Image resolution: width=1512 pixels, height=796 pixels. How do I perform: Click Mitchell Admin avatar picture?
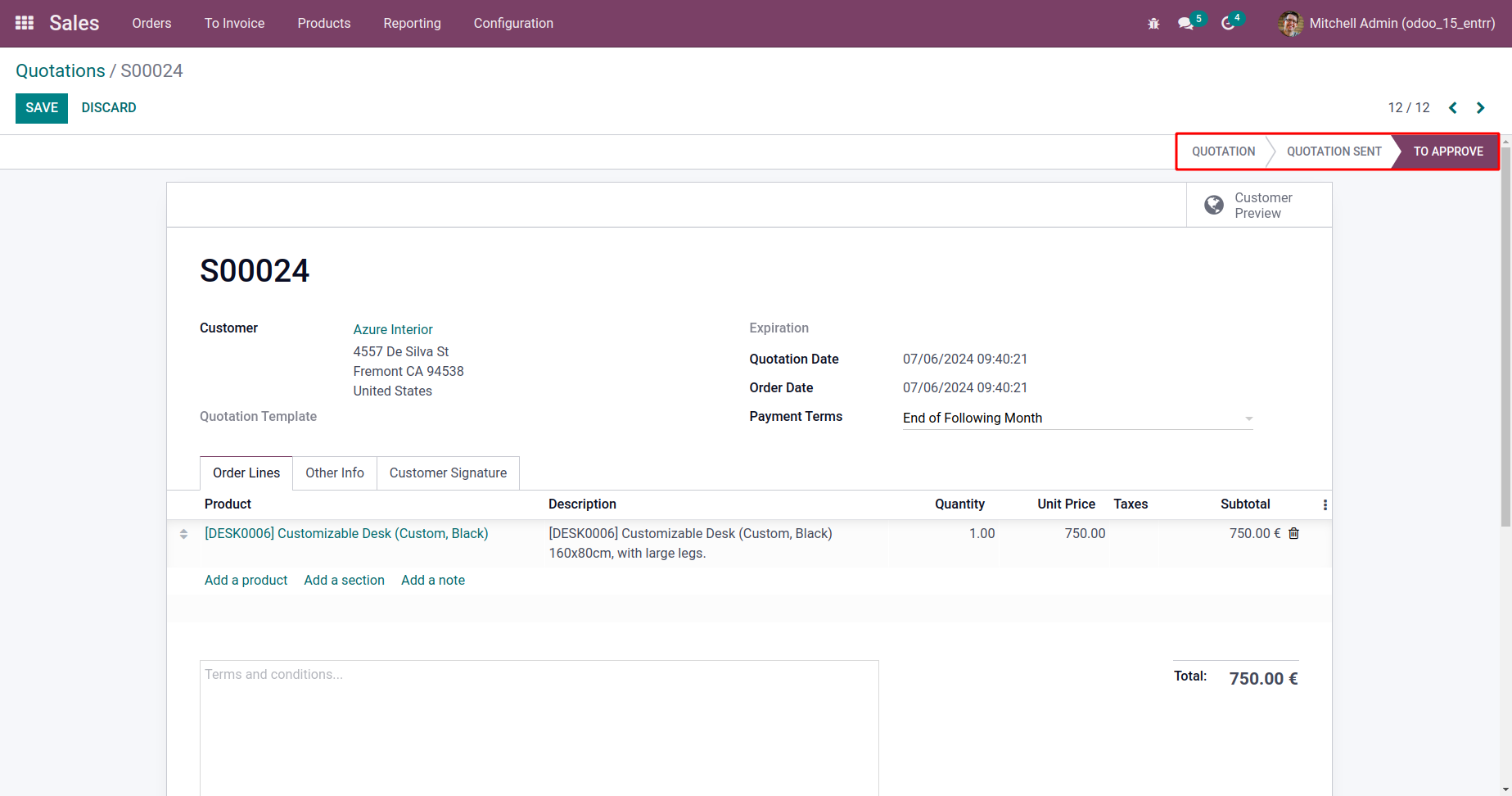(1290, 24)
